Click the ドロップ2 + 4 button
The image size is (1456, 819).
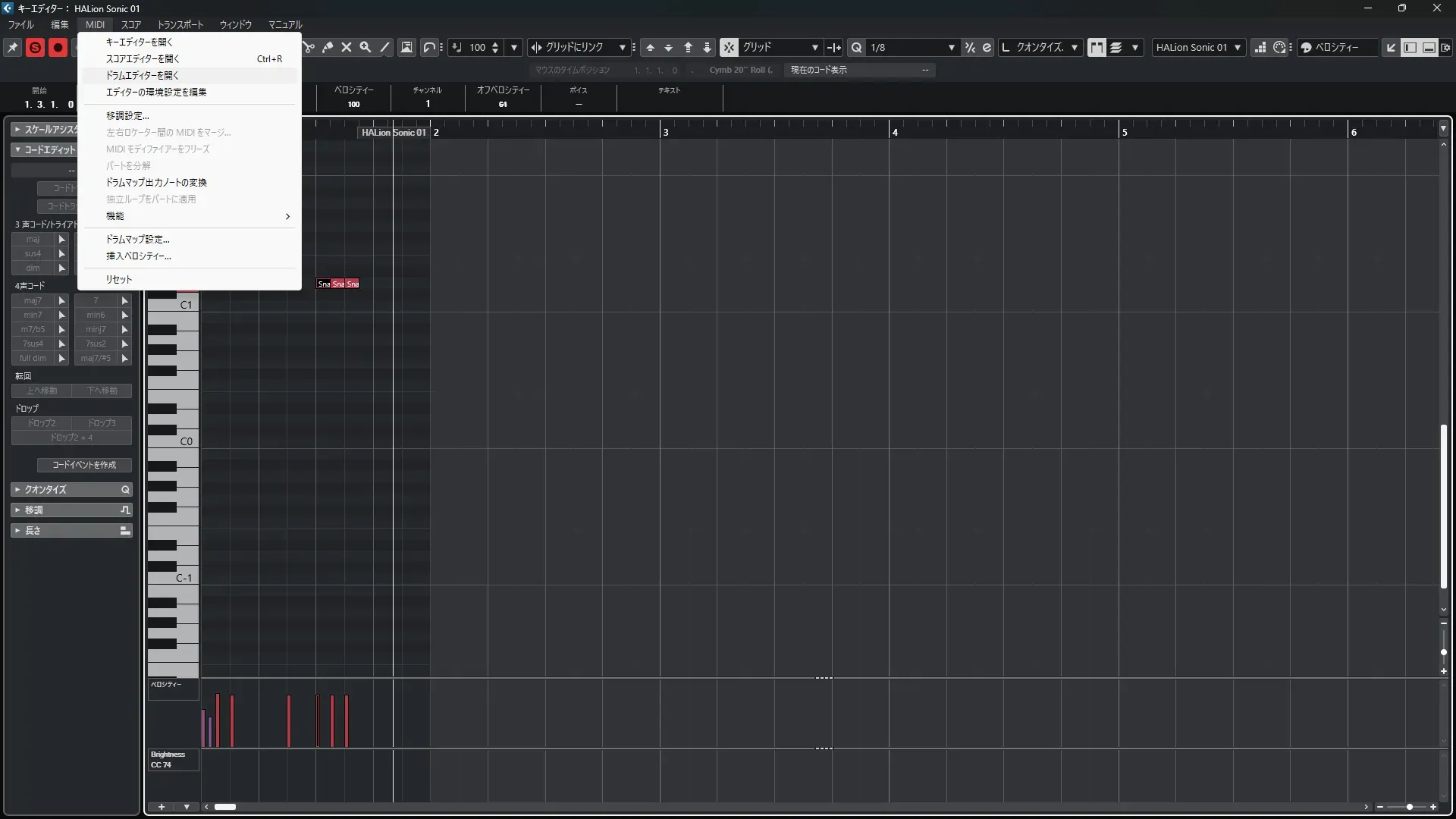click(71, 438)
